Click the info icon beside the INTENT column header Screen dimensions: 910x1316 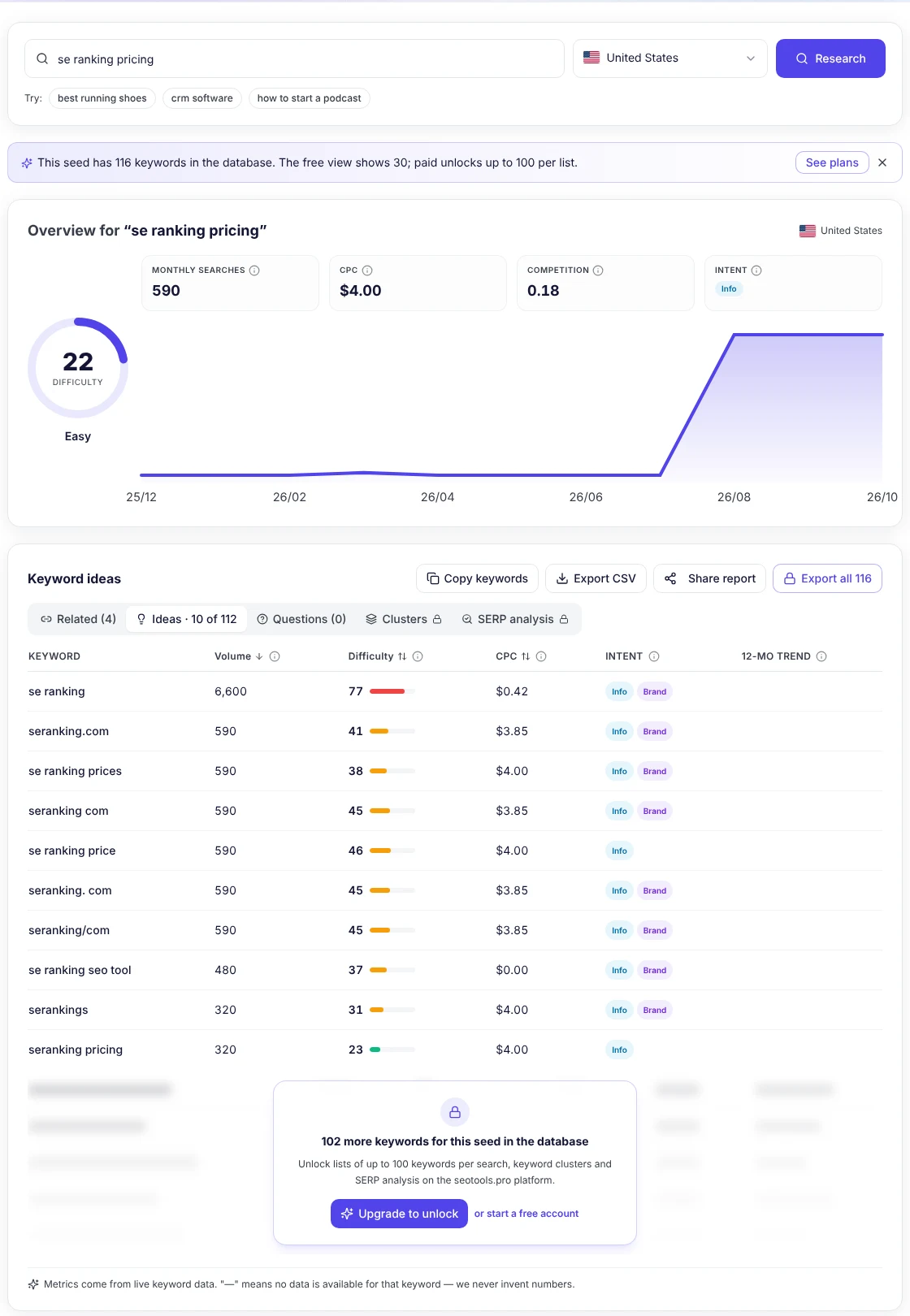coord(654,656)
